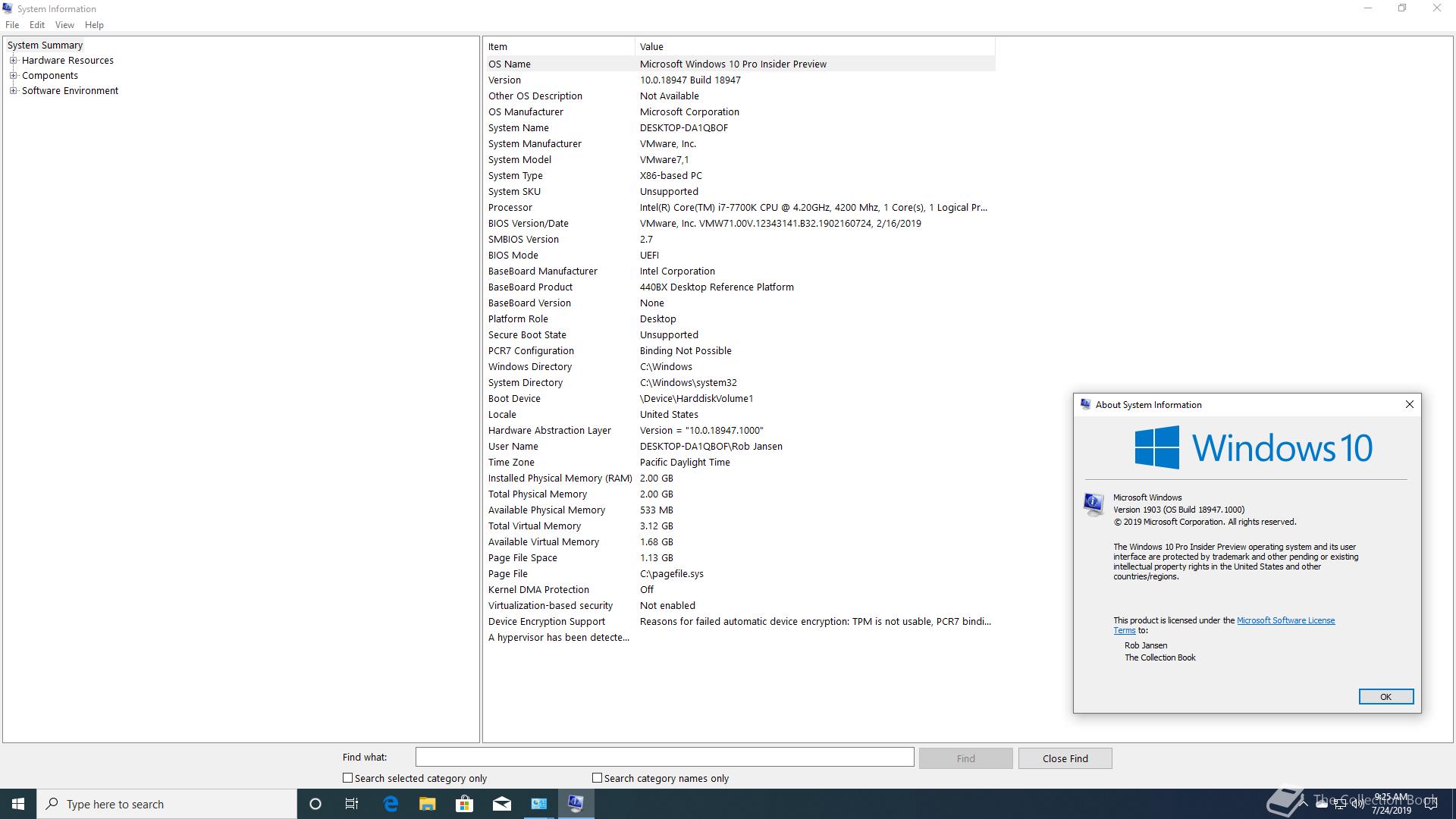The width and height of the screenshot is (1456, 819).
Task: Open Microsoft Store taskbar icon
Action: pyautogui.click(x=464, y=804)
